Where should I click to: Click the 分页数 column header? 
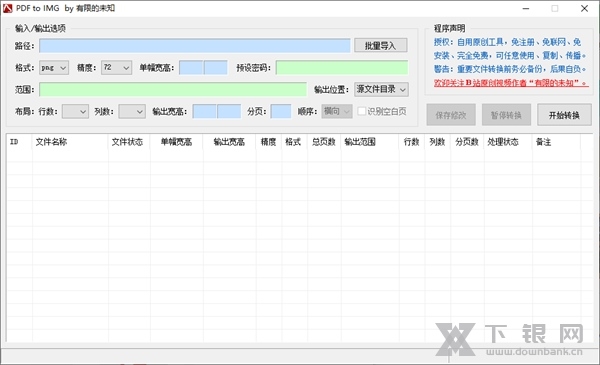pos(467,142)
